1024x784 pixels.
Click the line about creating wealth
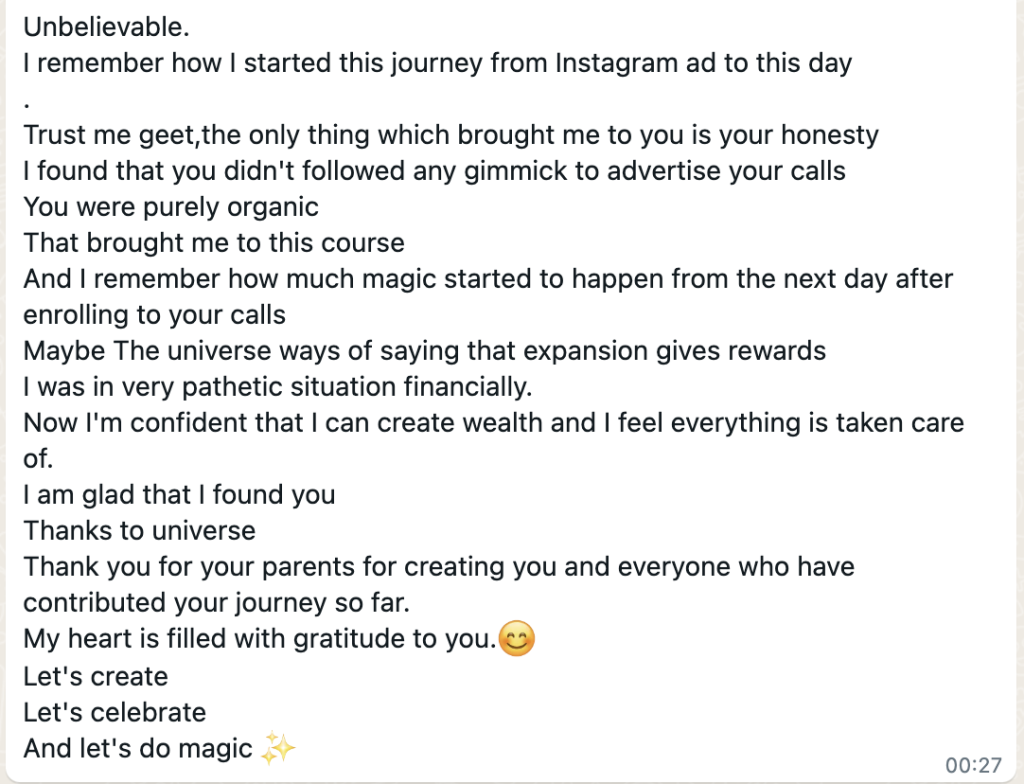(x=493, y=423)
